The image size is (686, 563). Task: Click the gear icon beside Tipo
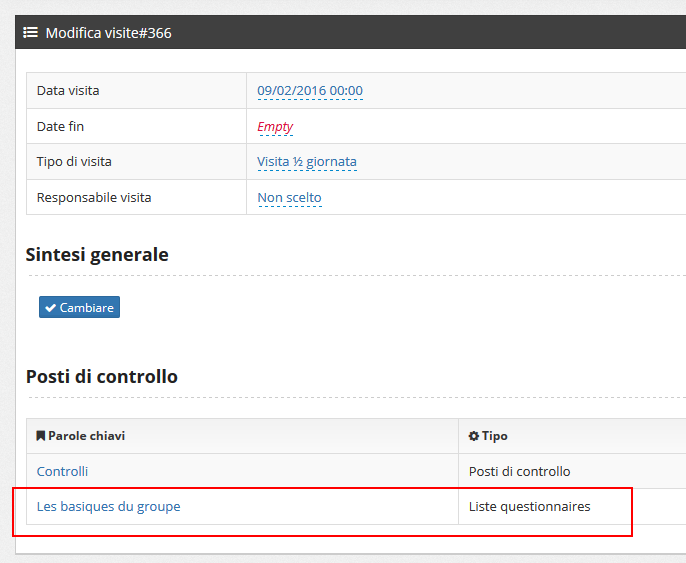tap(474, 436)
